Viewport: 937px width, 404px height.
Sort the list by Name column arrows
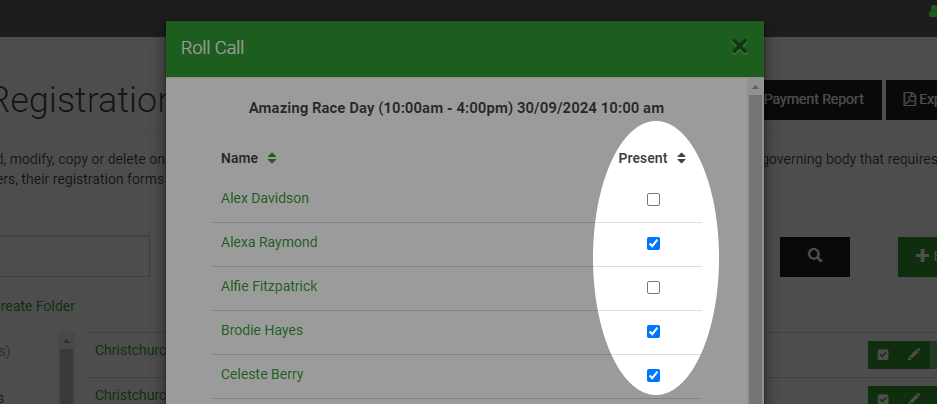(x=272, y=158)
